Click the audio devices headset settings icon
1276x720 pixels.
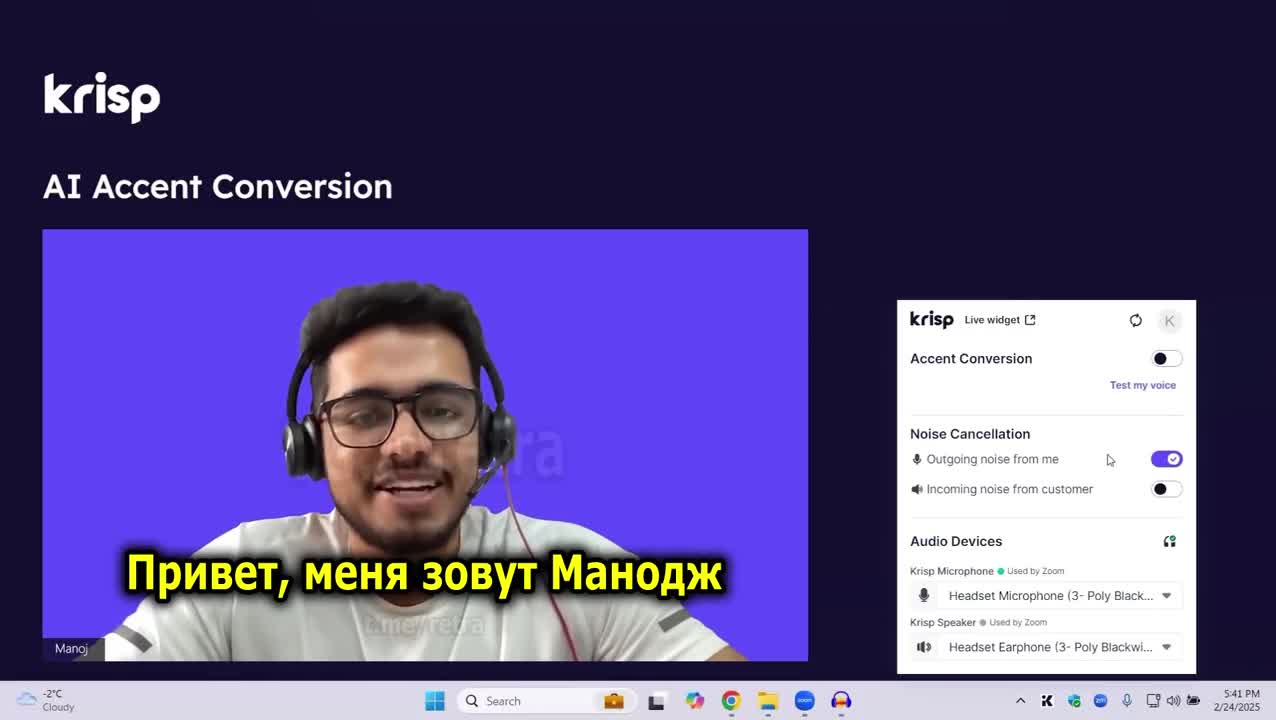tap(1169, 541)
